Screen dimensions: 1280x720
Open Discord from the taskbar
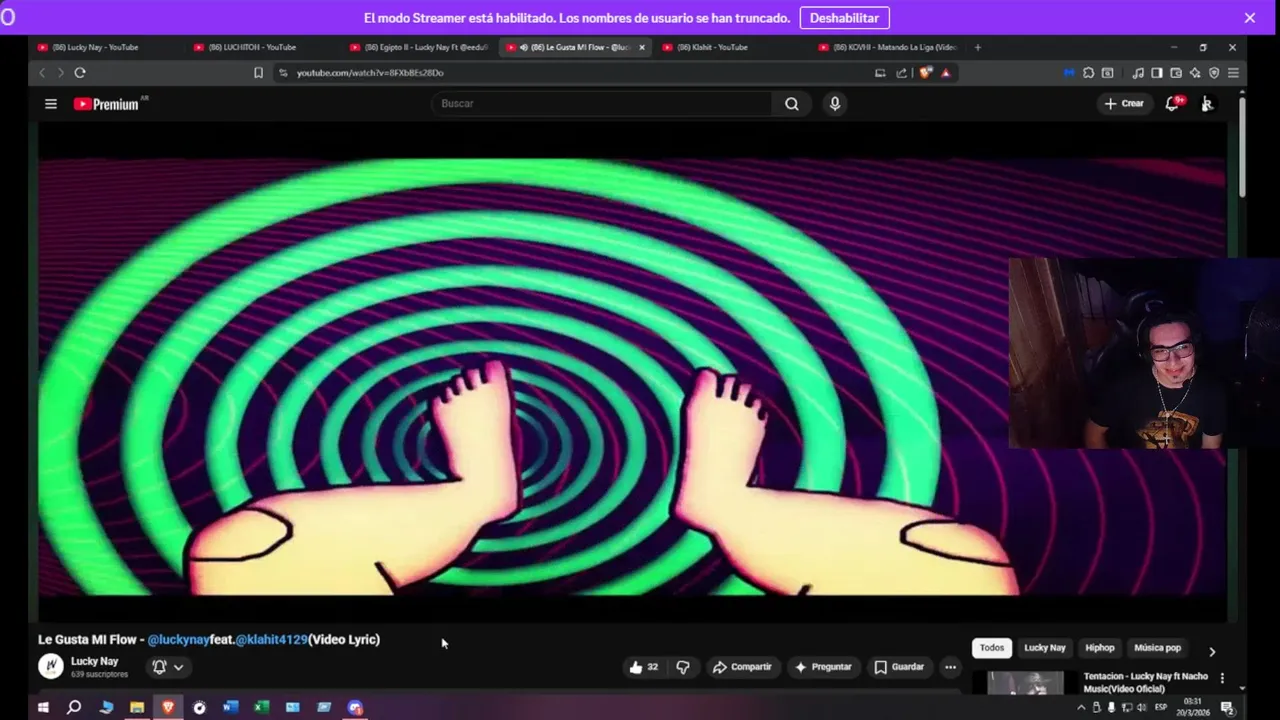(355, 707)
